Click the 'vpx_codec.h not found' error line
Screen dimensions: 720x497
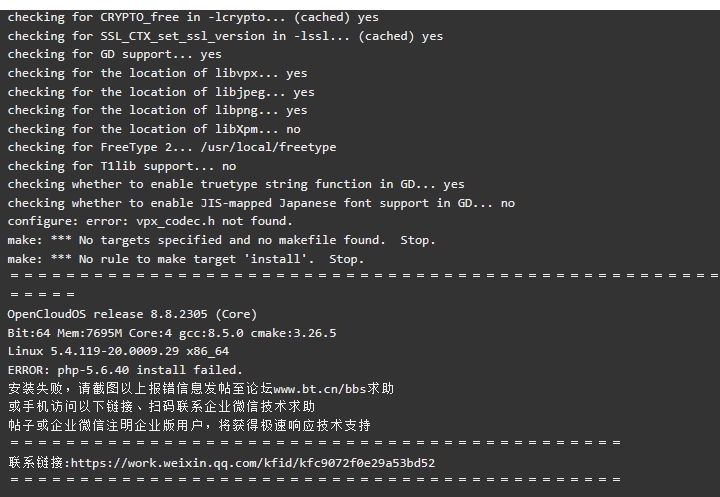point(150,221)
